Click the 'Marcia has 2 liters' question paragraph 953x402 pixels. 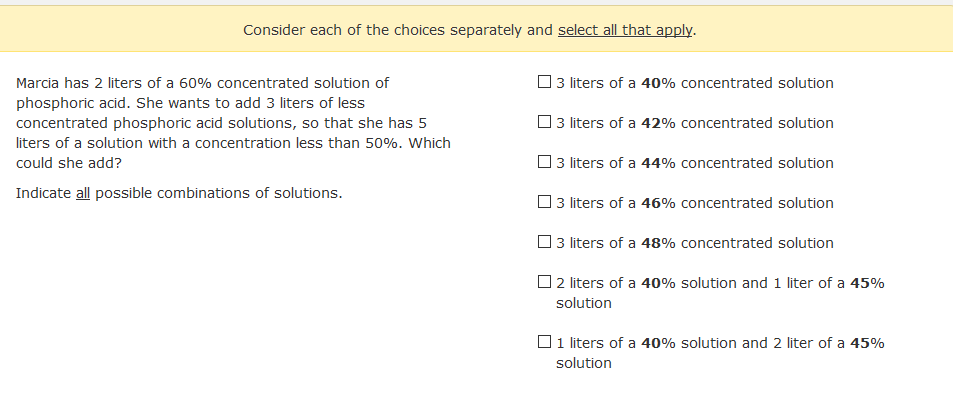coord(233,123)
